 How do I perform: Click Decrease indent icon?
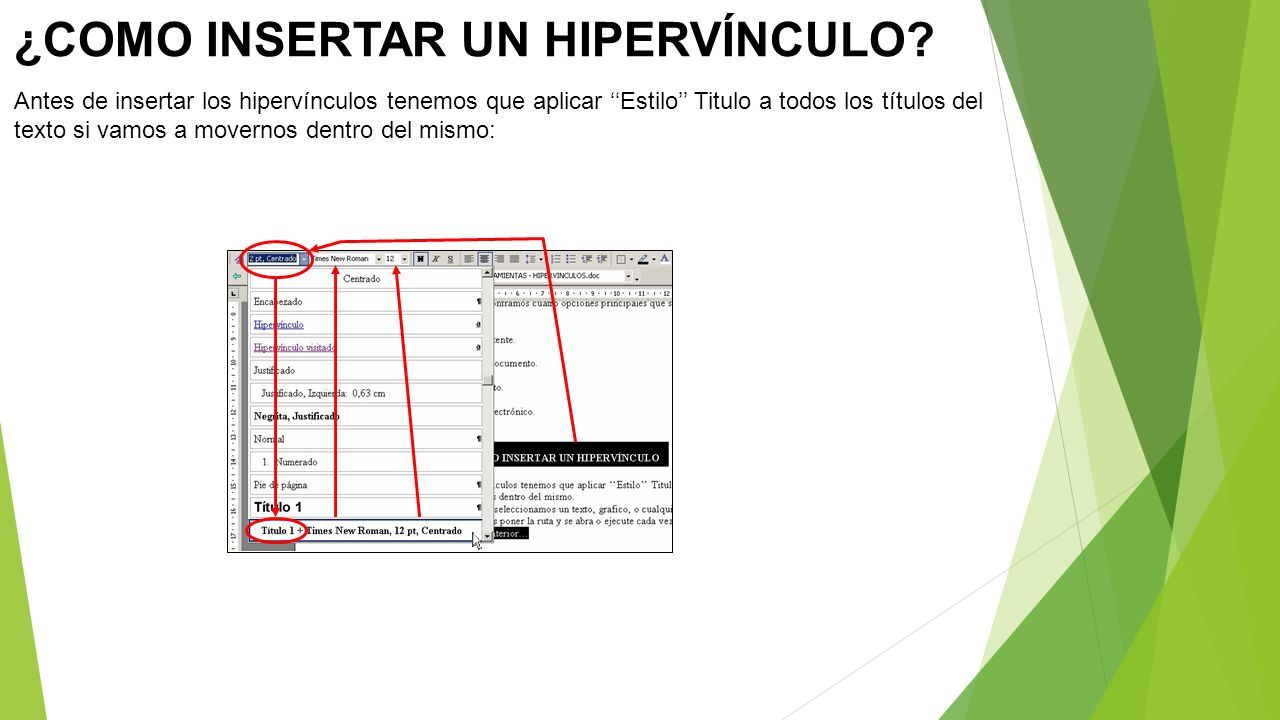tap(586, 258)
